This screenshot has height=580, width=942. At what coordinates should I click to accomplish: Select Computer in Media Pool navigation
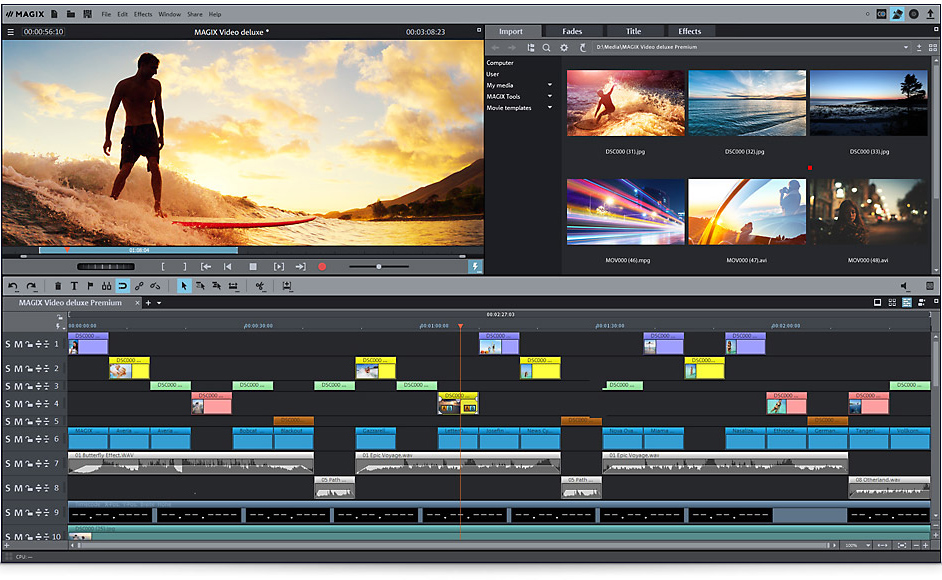tap(500, 63)
